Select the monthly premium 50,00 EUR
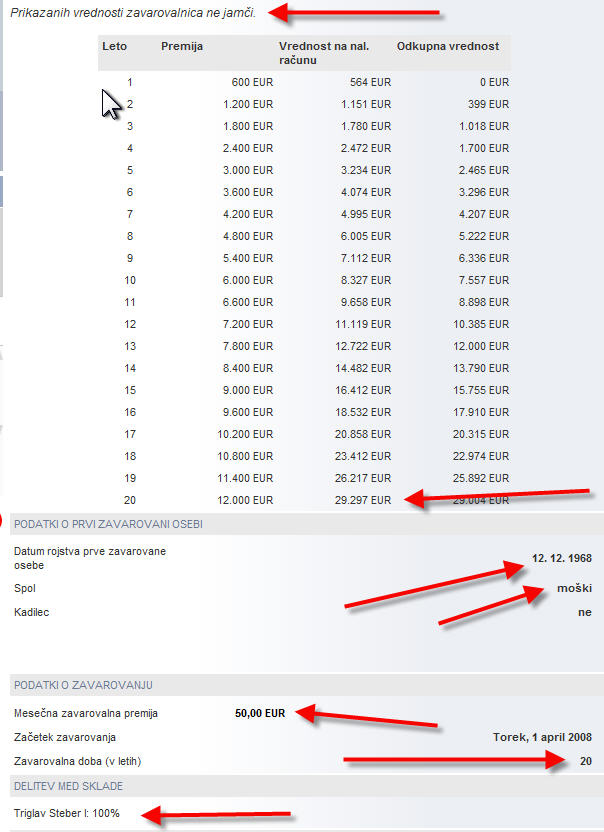 click(260, 714)
